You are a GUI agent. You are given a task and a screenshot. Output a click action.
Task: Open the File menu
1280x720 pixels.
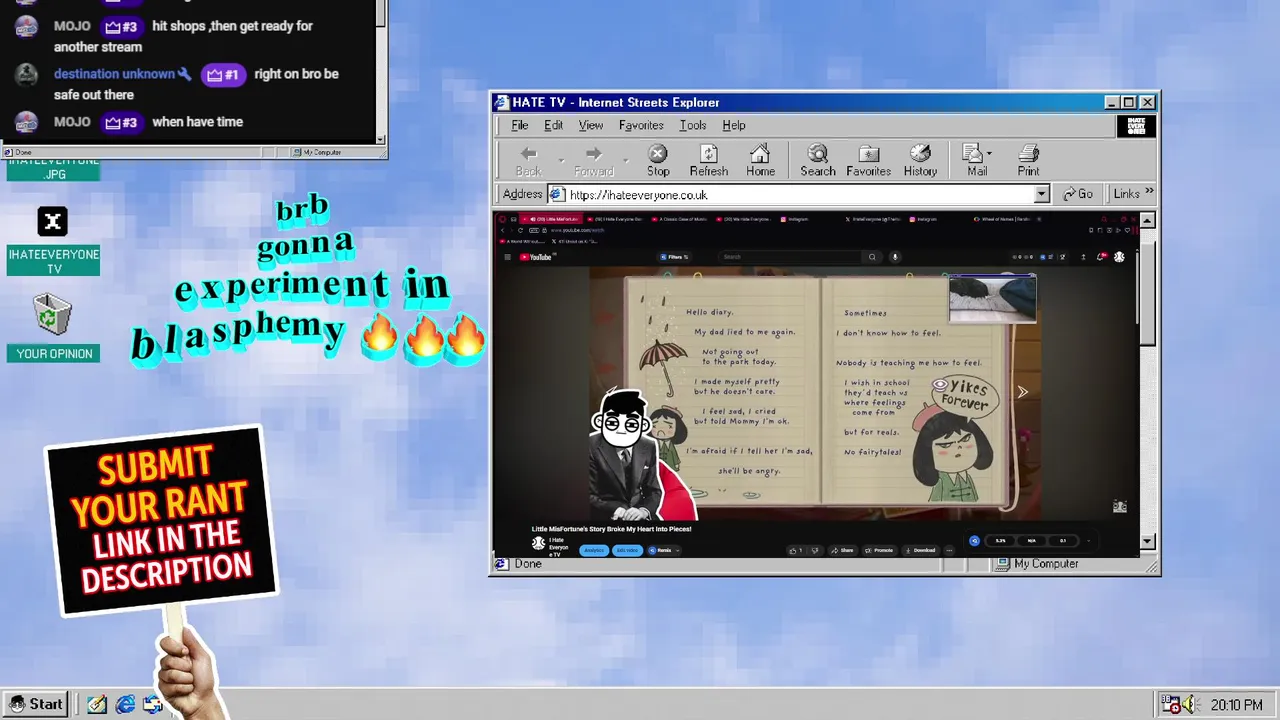click(520, 125)
